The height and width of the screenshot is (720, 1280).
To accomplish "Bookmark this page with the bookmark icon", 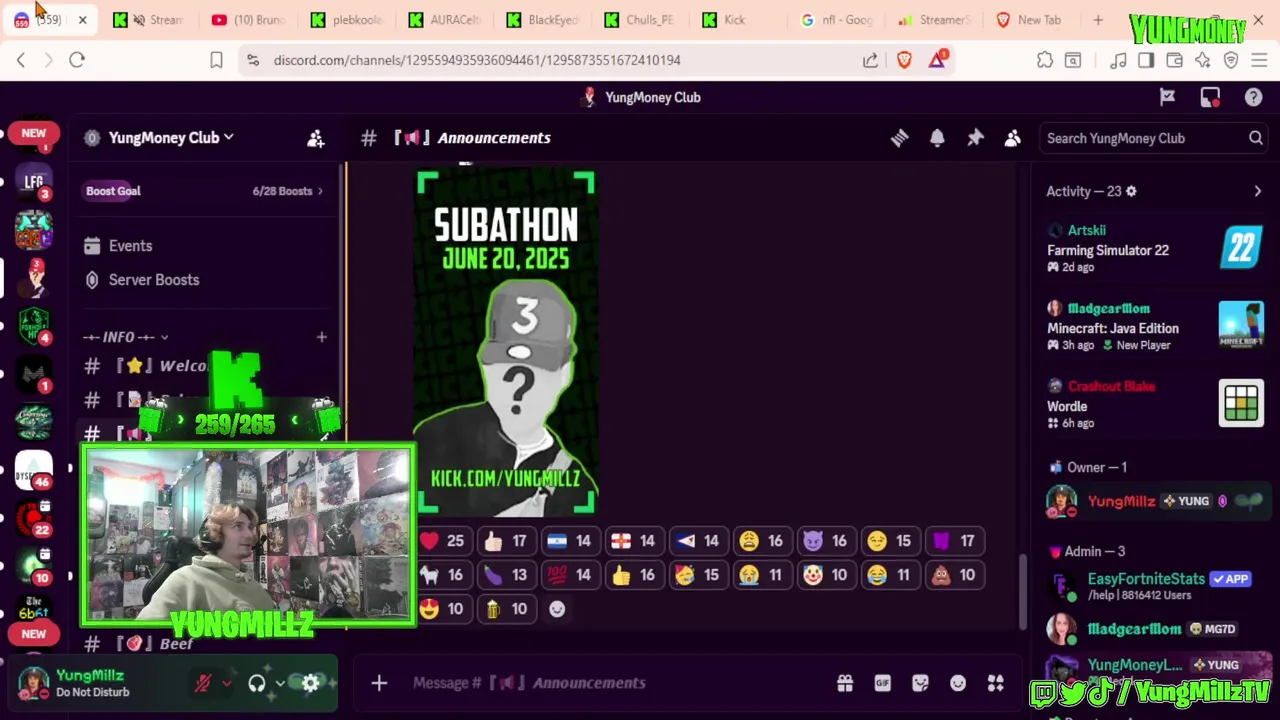I will 216,60.
